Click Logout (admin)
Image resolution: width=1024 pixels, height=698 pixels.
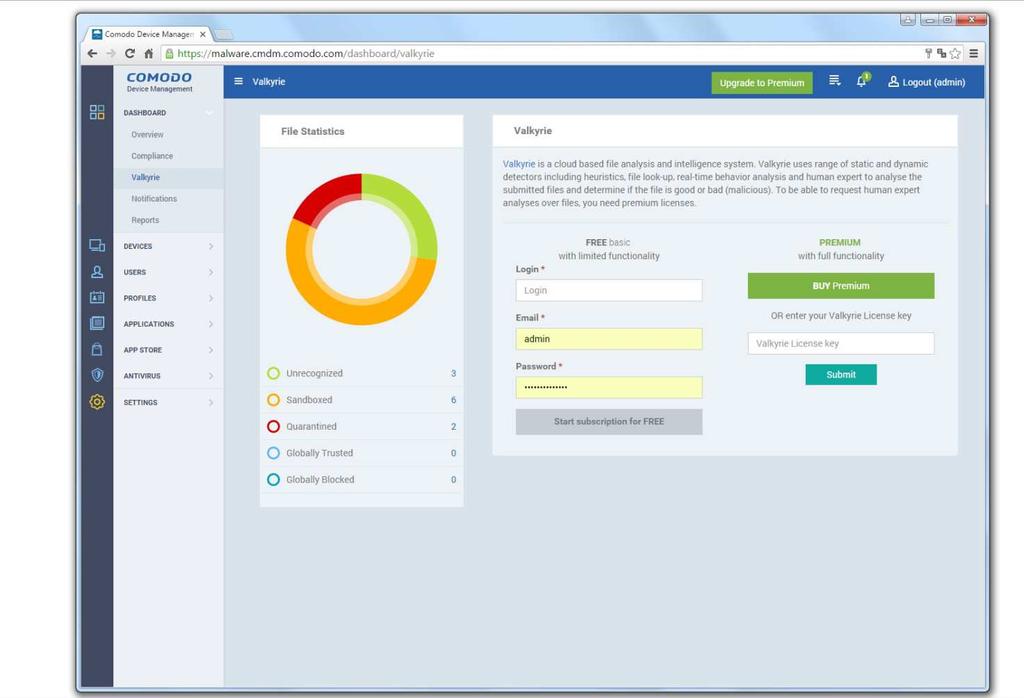point(927,82)
